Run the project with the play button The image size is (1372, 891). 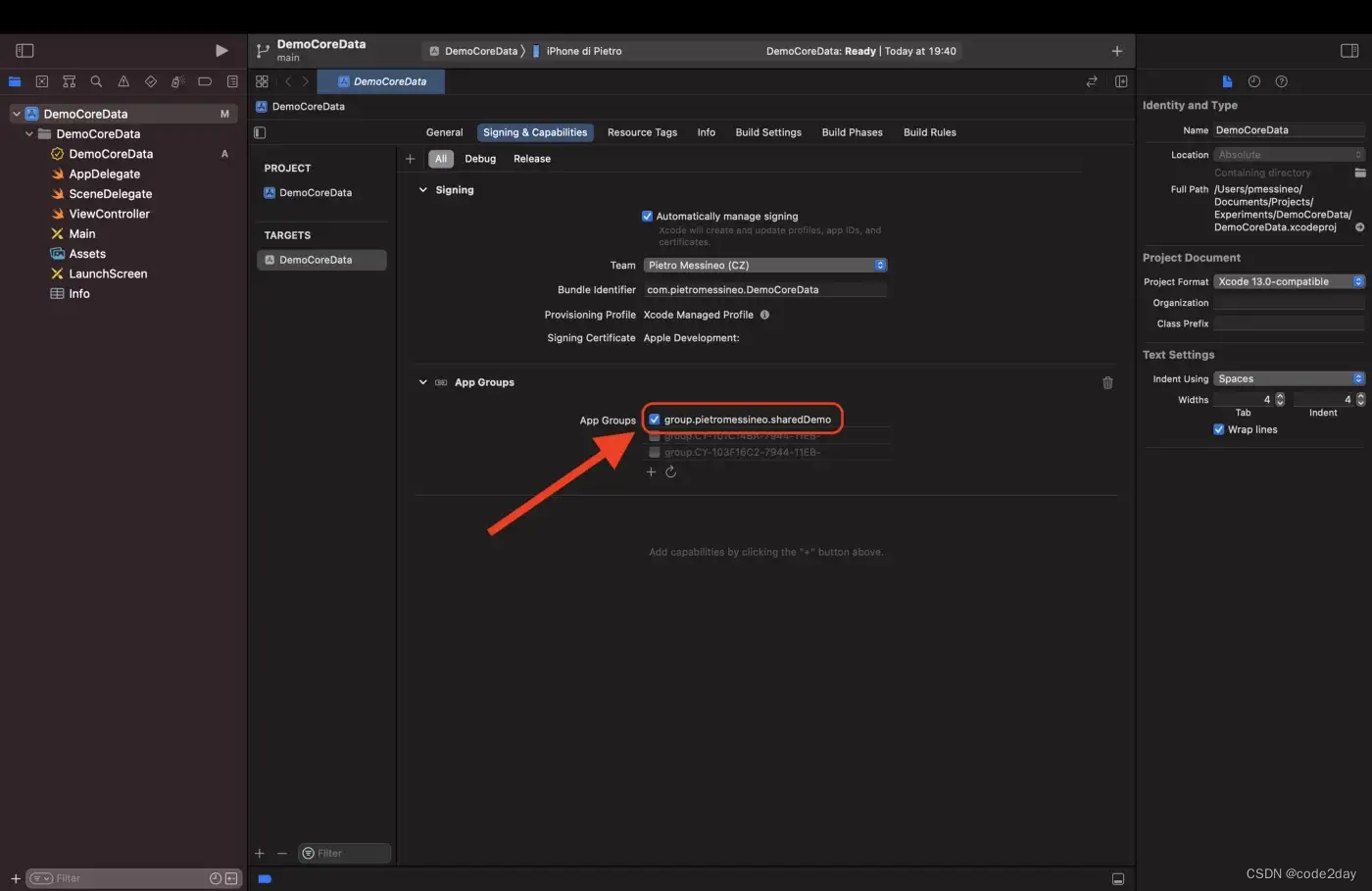[221, 50]
